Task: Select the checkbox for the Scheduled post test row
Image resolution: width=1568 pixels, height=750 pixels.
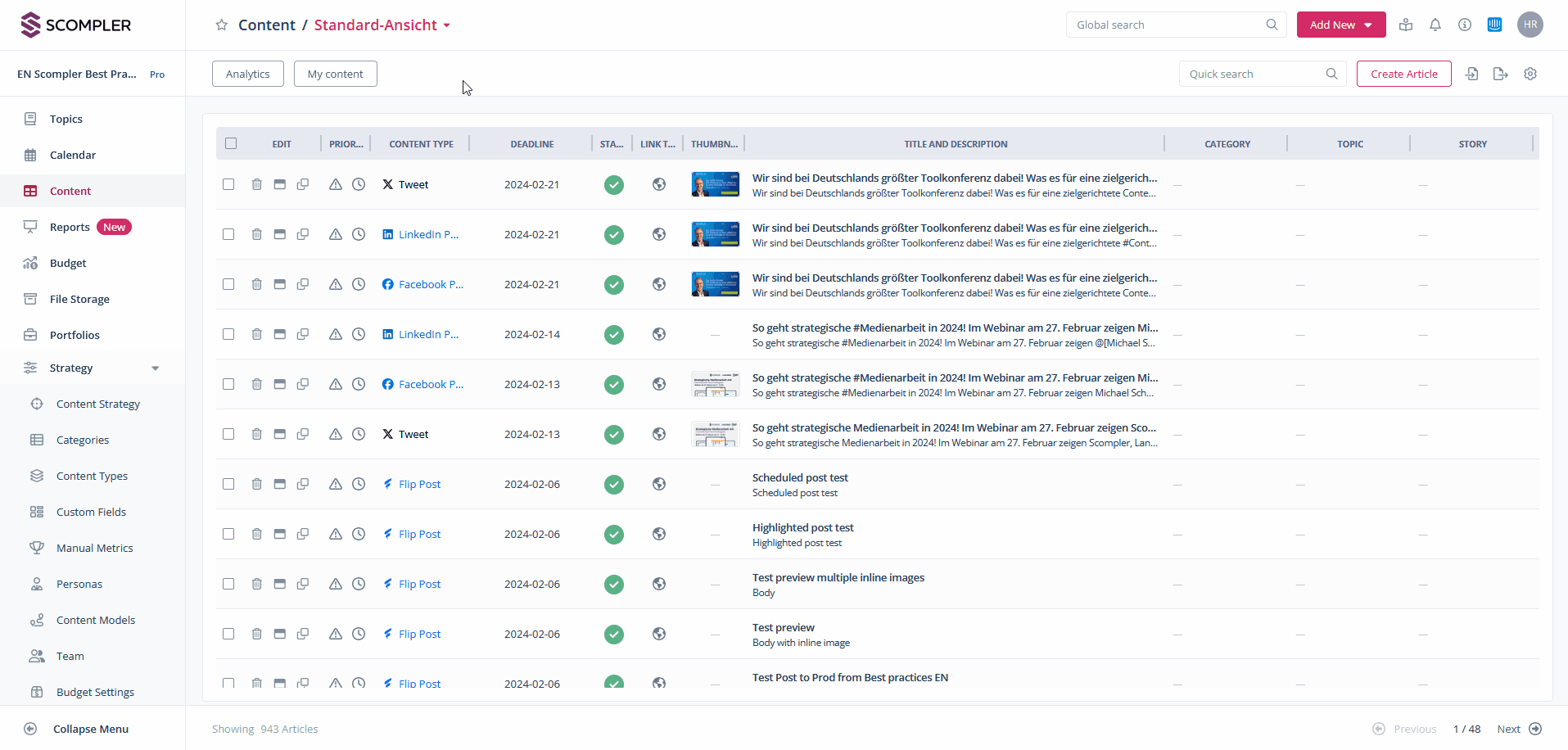Action: click(228, 484)
